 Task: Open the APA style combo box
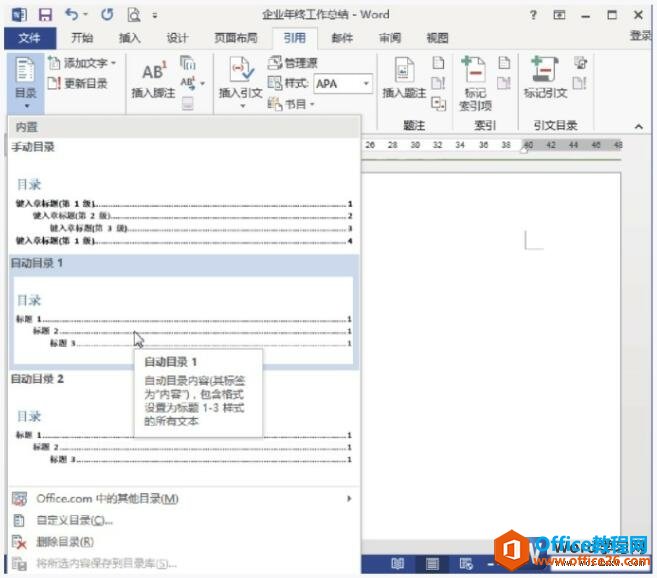343,84
